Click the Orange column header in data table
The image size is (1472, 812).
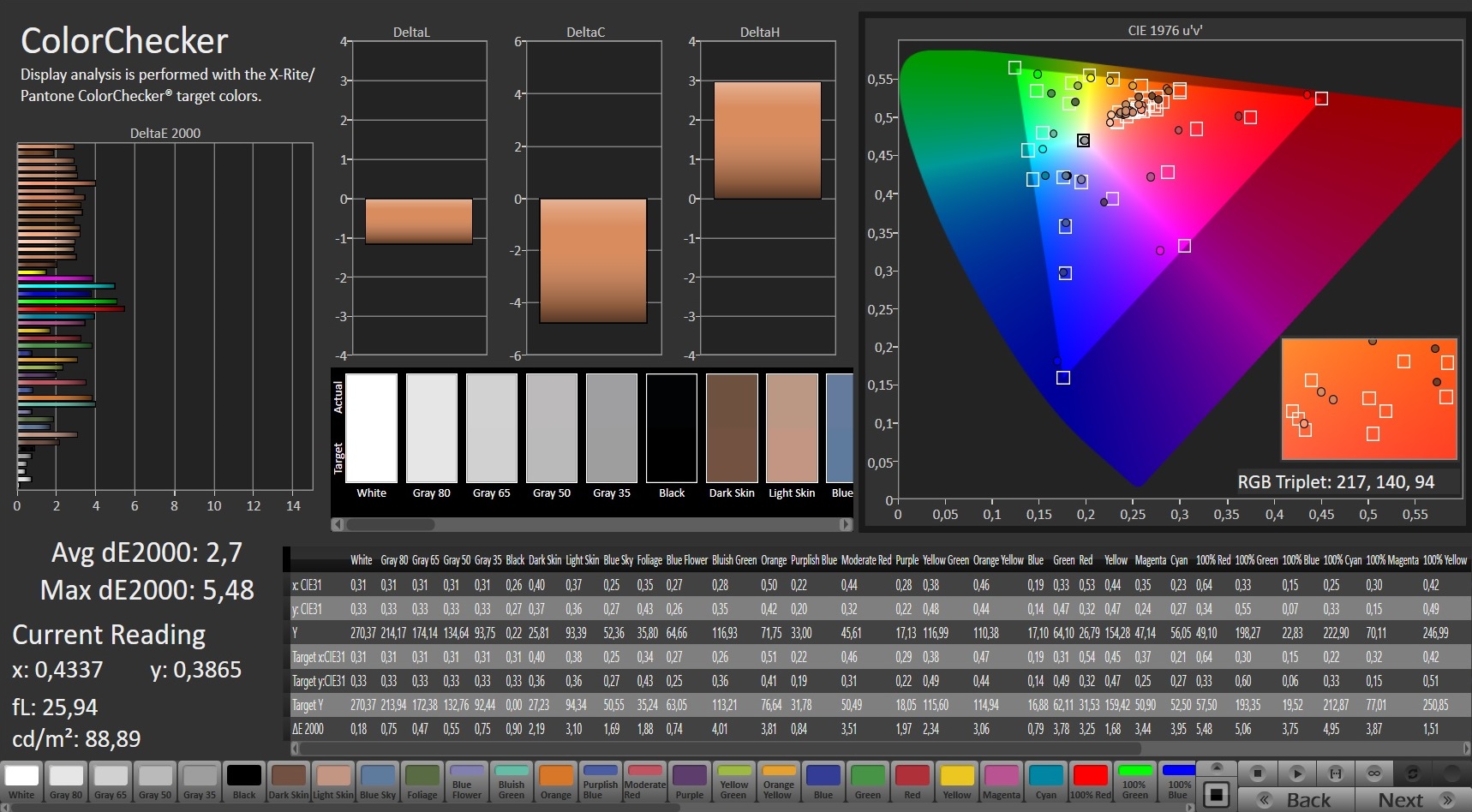point(773,560)
